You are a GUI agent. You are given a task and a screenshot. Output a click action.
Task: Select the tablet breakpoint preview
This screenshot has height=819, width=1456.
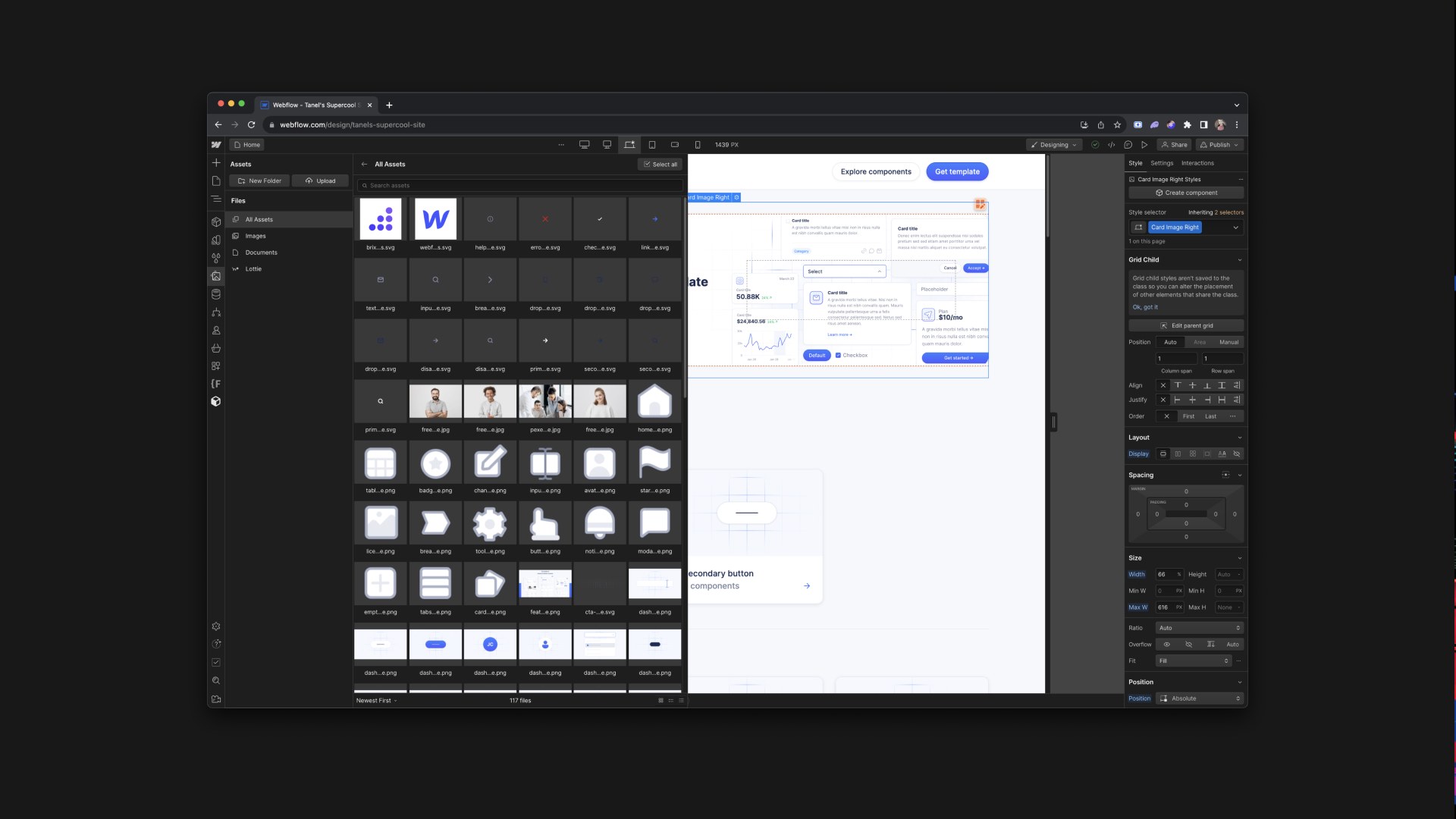652,144
